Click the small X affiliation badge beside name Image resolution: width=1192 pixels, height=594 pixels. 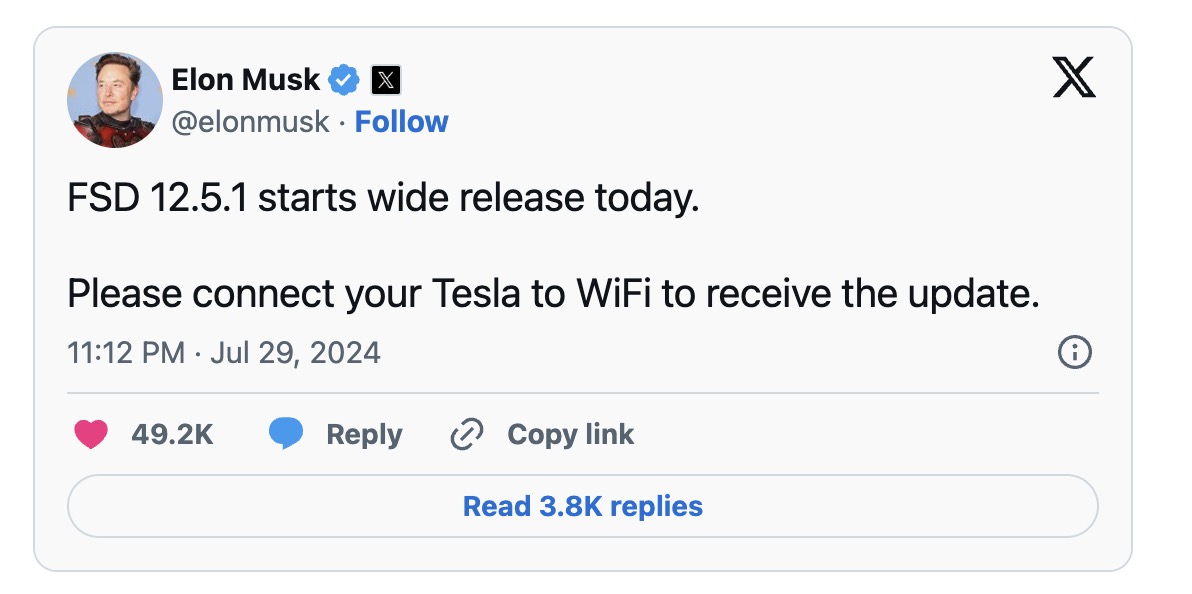tap(385, 79)
